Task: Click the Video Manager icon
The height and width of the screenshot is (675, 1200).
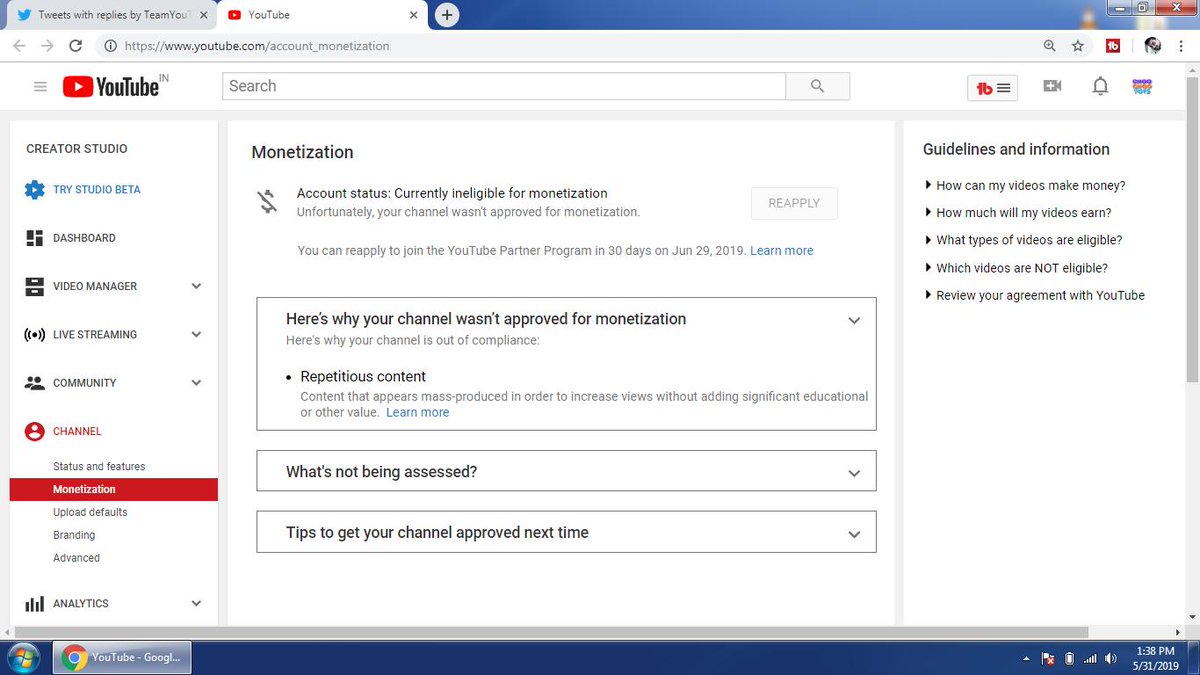Action: coord(34,286)
